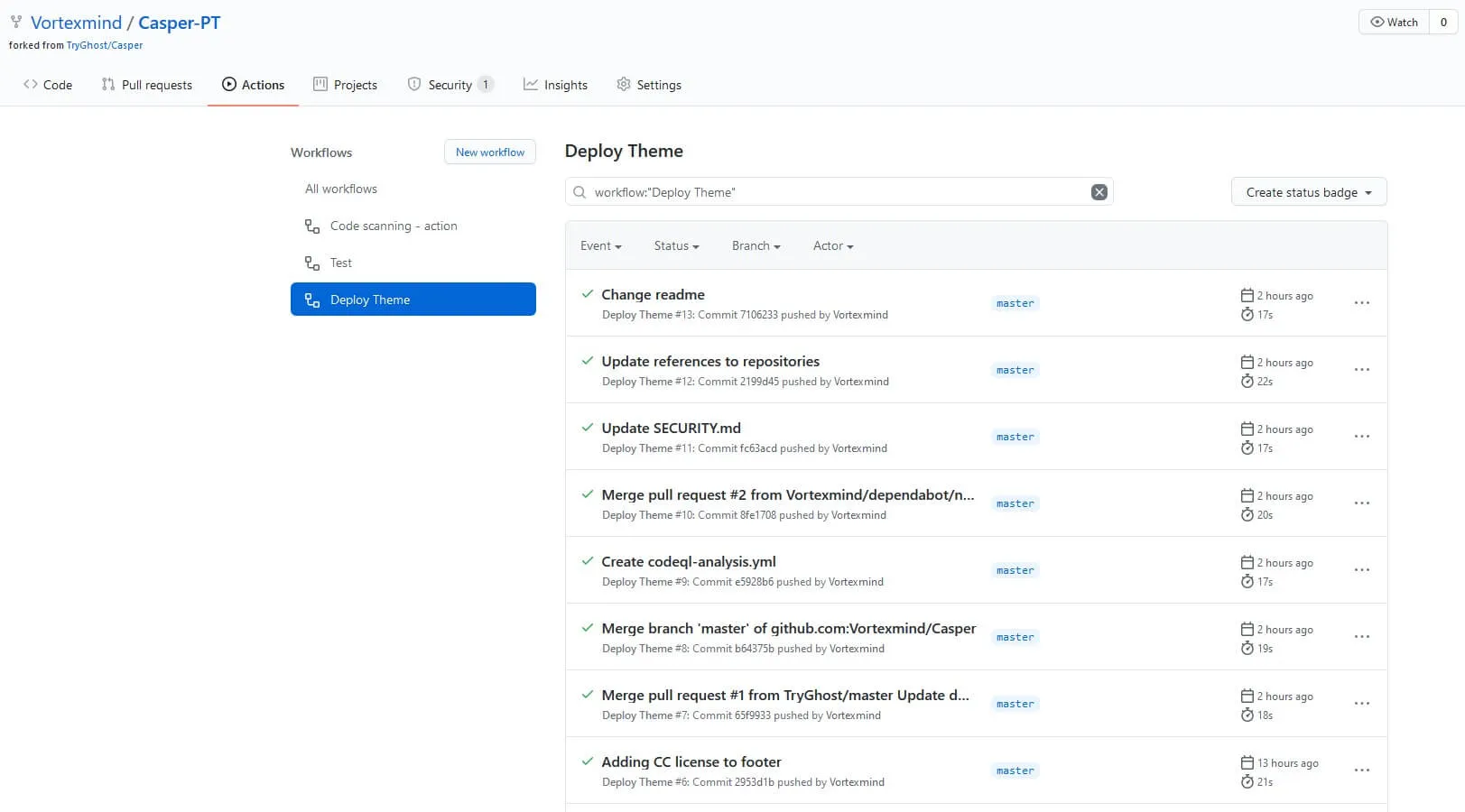This screenshot has width=1465, height=812.
Task: Open the Pull requests tab
Action: tap(147, 85)
